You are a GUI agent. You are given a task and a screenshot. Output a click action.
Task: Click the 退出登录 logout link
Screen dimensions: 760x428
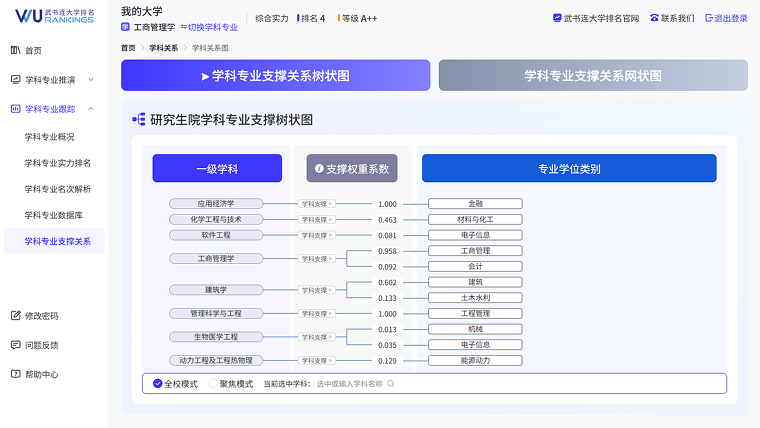[726, 18]
